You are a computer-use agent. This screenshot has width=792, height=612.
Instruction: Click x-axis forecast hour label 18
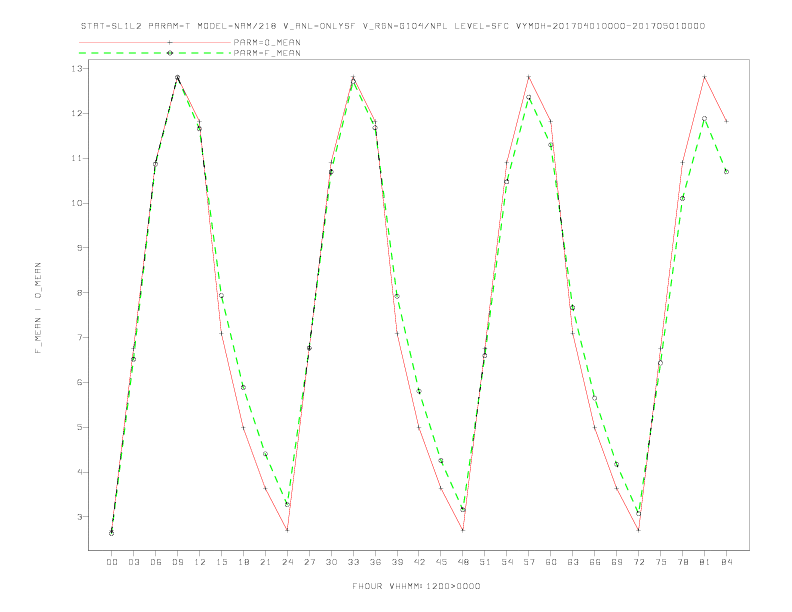click(243, 562)
